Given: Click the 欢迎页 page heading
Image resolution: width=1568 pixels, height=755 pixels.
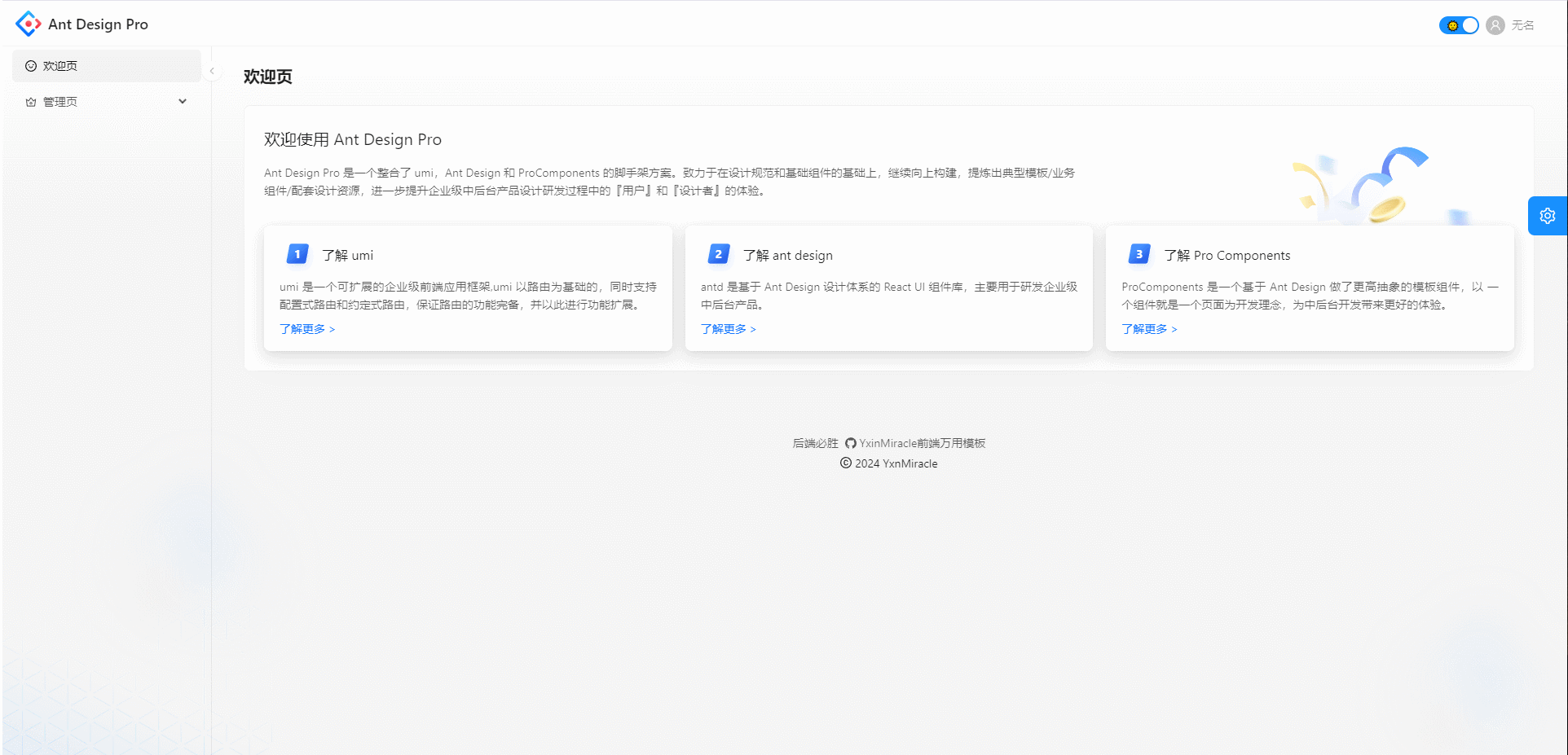Looking at the screenshot, I should coord(268,77).
